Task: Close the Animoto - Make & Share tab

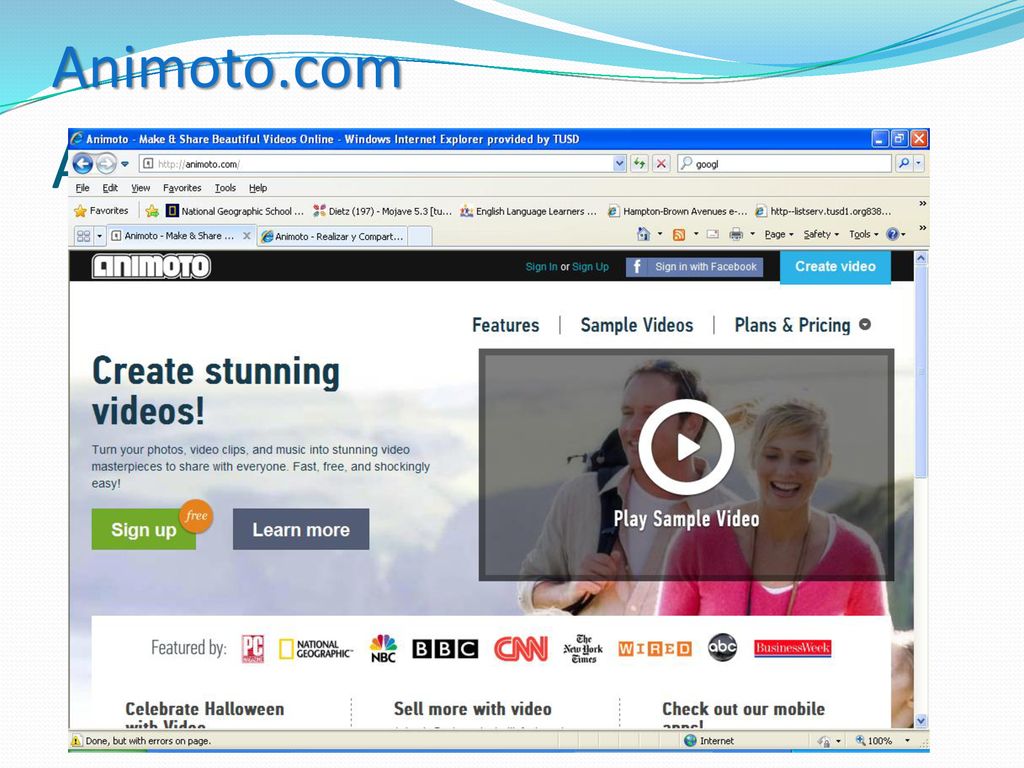Action: (247, 236)
